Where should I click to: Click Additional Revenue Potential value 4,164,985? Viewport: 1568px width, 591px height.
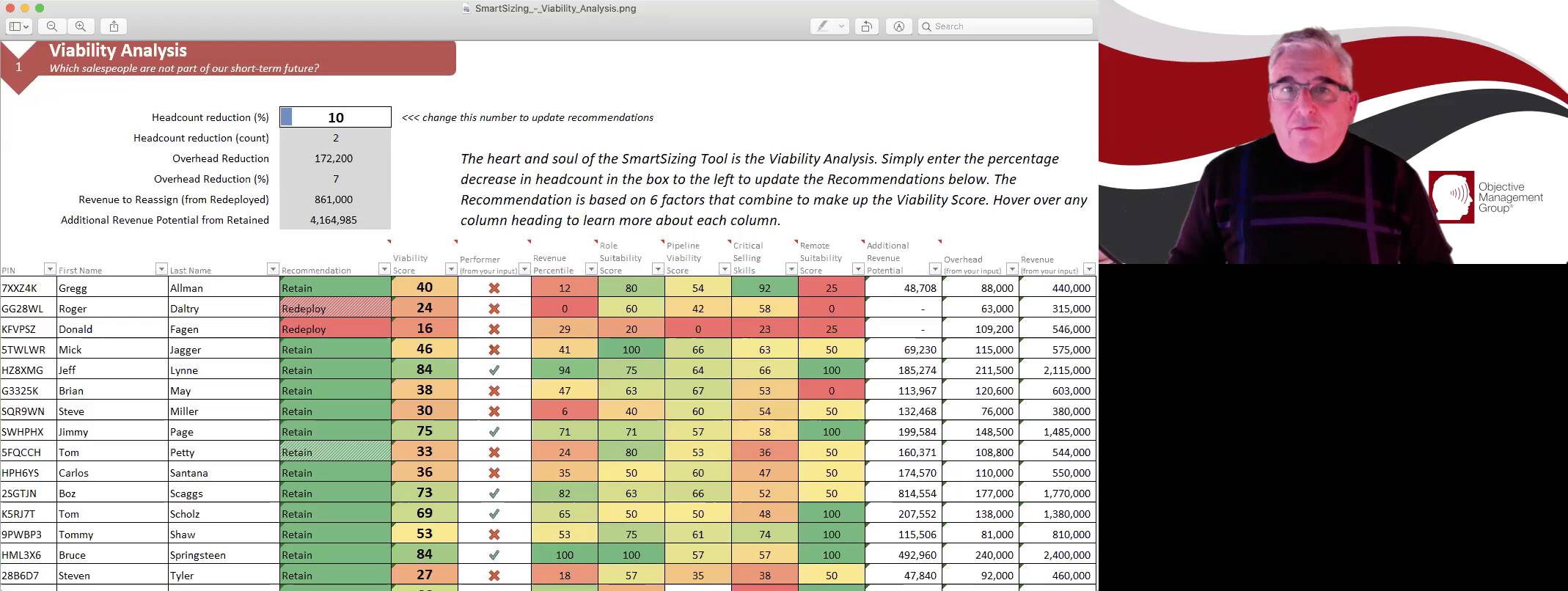coord(334,220)
